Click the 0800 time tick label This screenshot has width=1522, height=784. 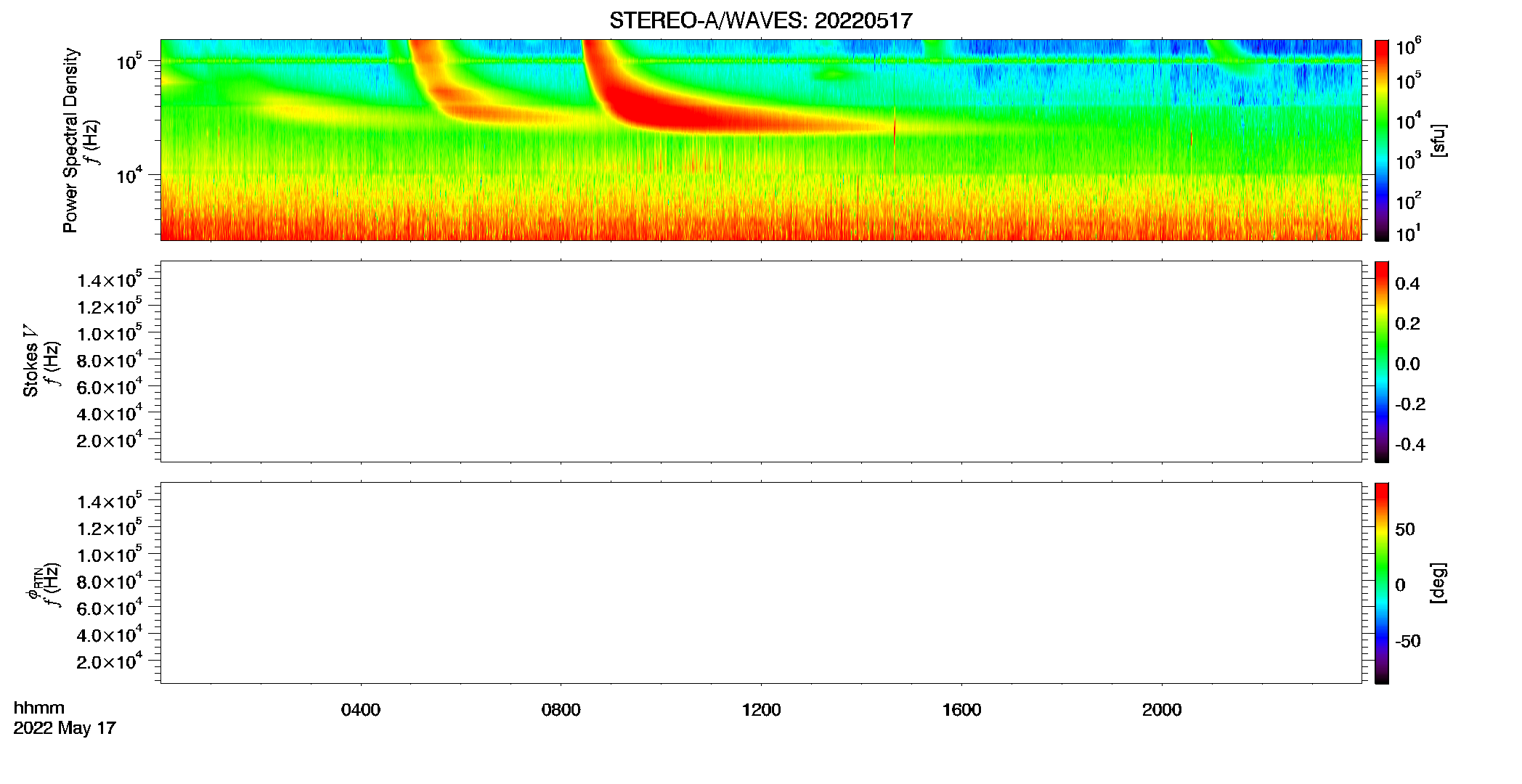561,710
